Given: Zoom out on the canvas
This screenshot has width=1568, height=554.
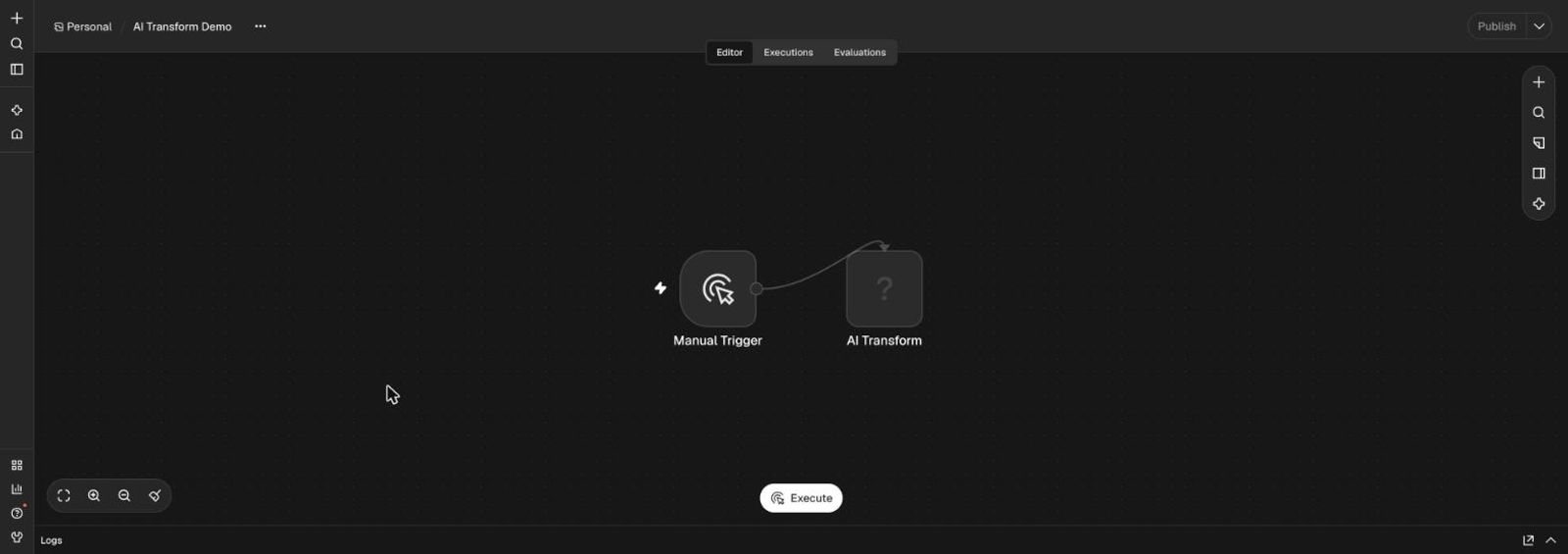Looking at the screenshot, I should [x=124, y=496].
